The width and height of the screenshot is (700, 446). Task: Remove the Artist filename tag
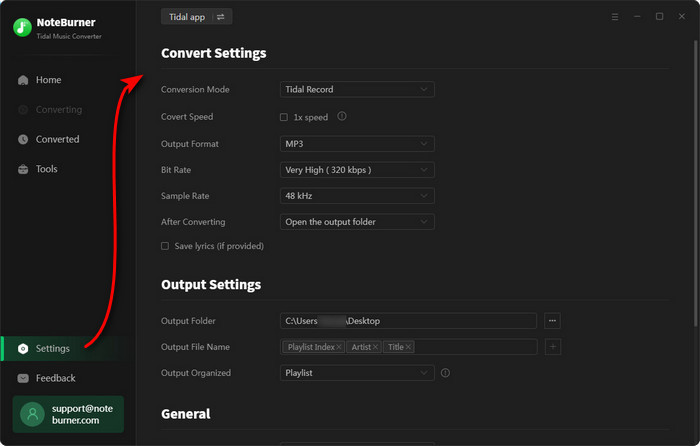point(375,347)
